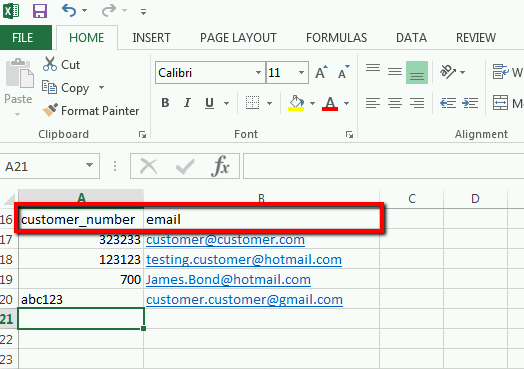
Task: Open the Clipboard dialog launcher
Action: (142, 134)
